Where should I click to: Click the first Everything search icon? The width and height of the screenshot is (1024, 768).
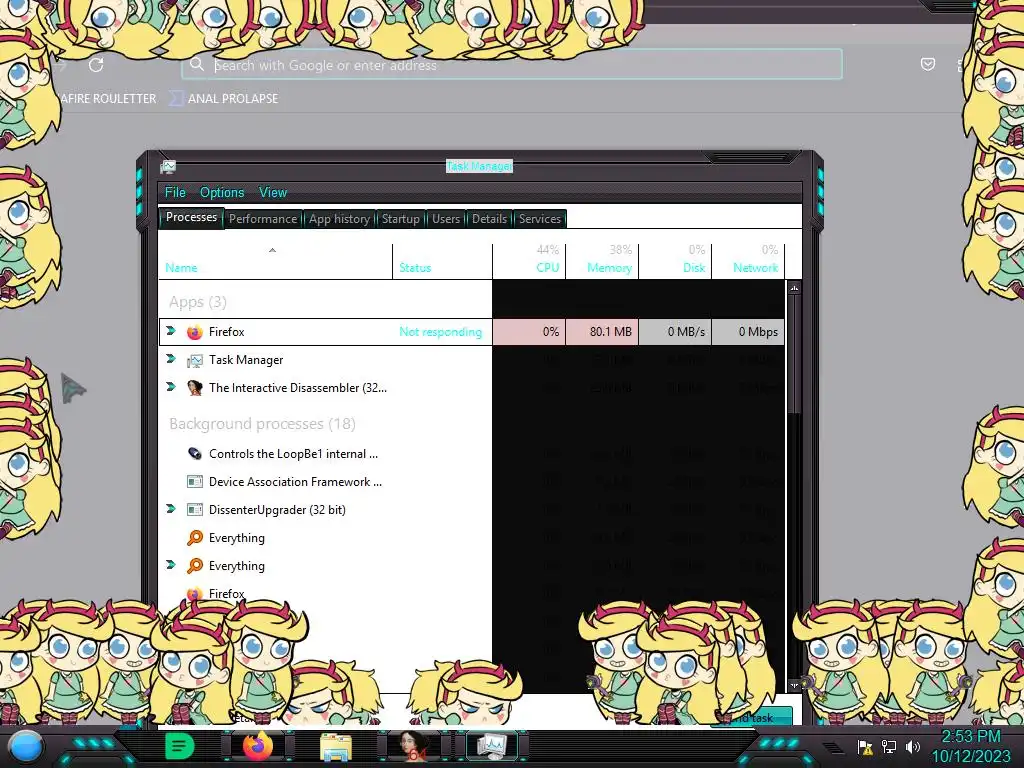(x=195, y=537)
